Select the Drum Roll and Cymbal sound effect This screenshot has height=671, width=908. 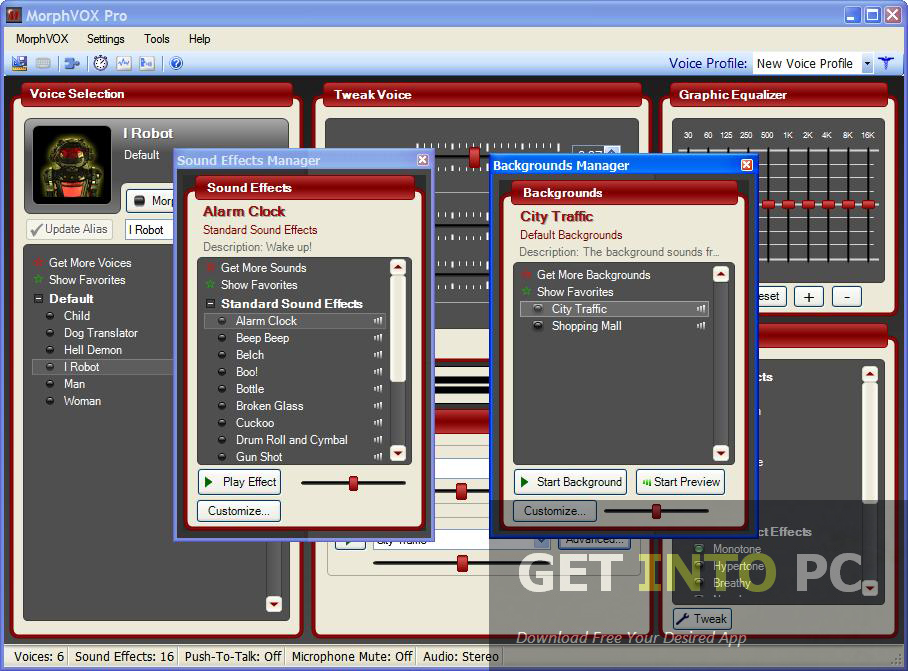coord(294,440)
